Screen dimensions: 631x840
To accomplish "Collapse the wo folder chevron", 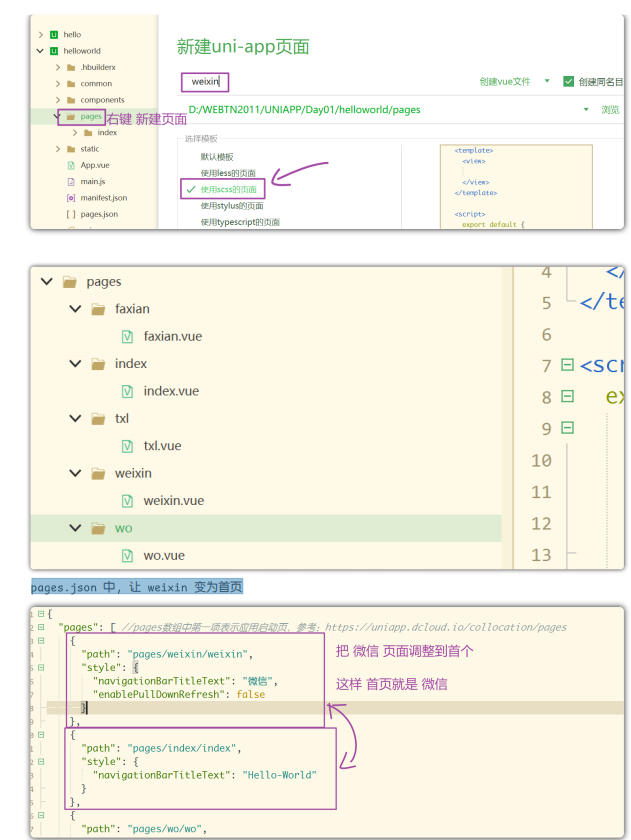I will [76, 528].
